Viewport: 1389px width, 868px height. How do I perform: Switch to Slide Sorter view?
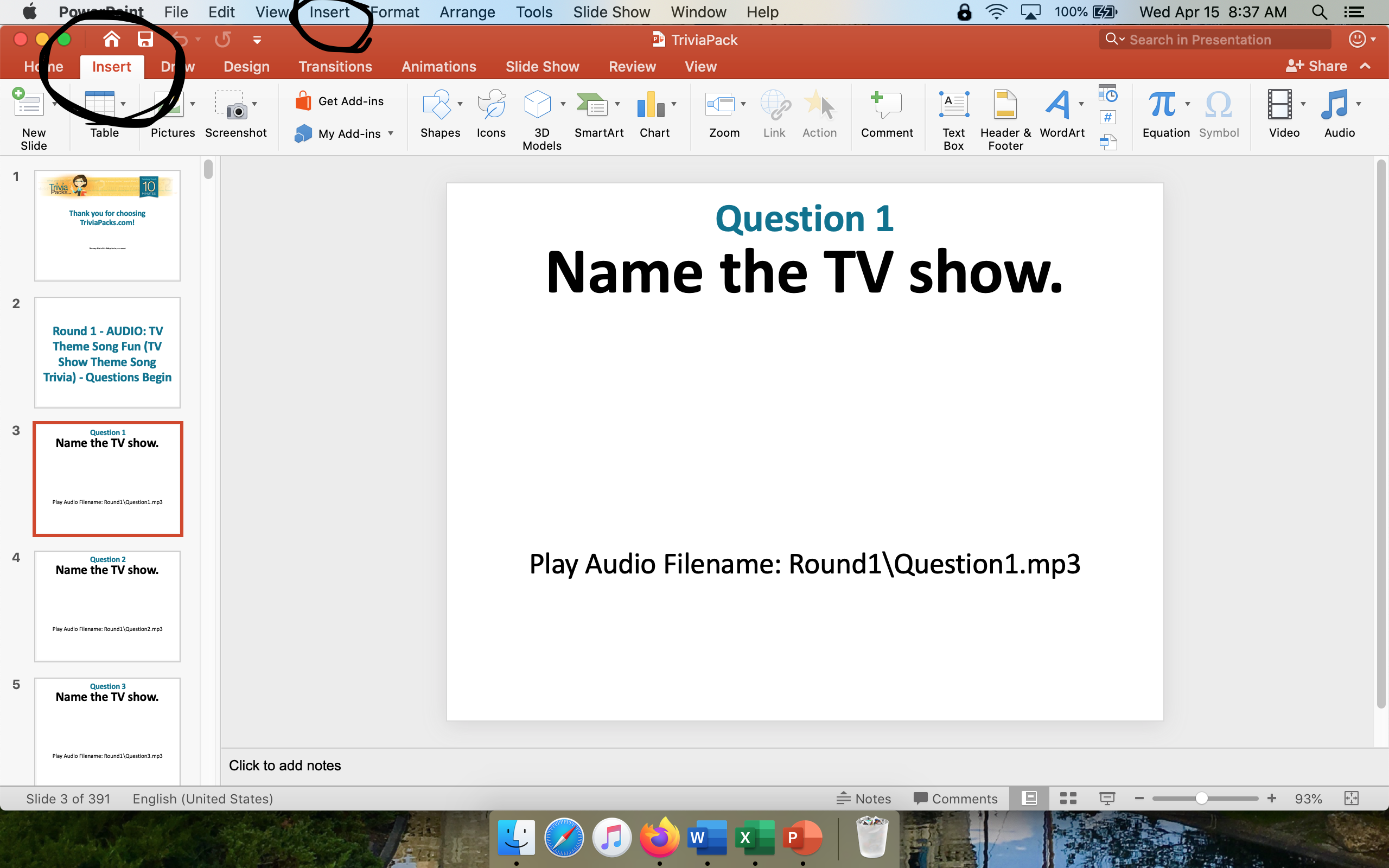1068,799
